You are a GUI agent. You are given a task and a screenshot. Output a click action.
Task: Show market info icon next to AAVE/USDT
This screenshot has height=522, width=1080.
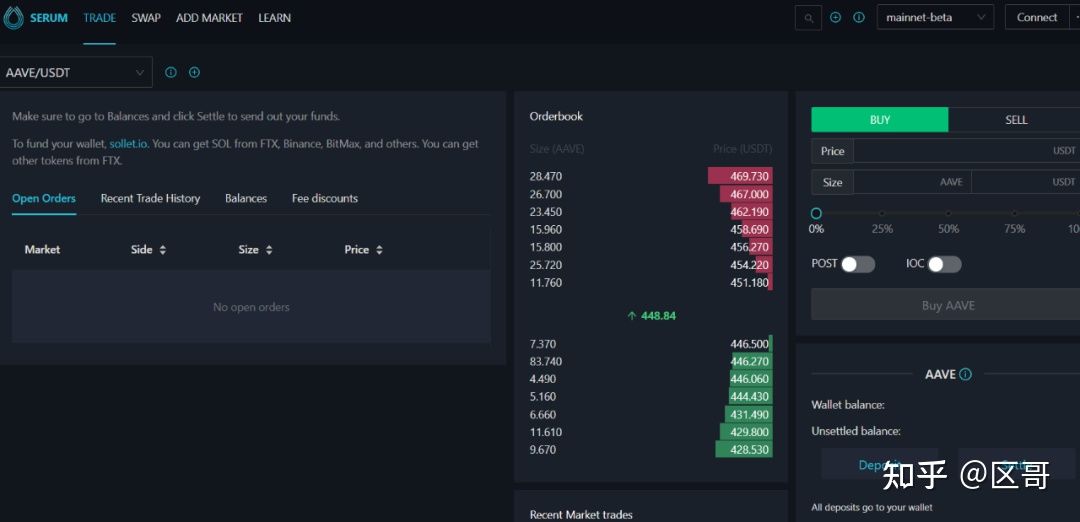(x=171, y=72)
